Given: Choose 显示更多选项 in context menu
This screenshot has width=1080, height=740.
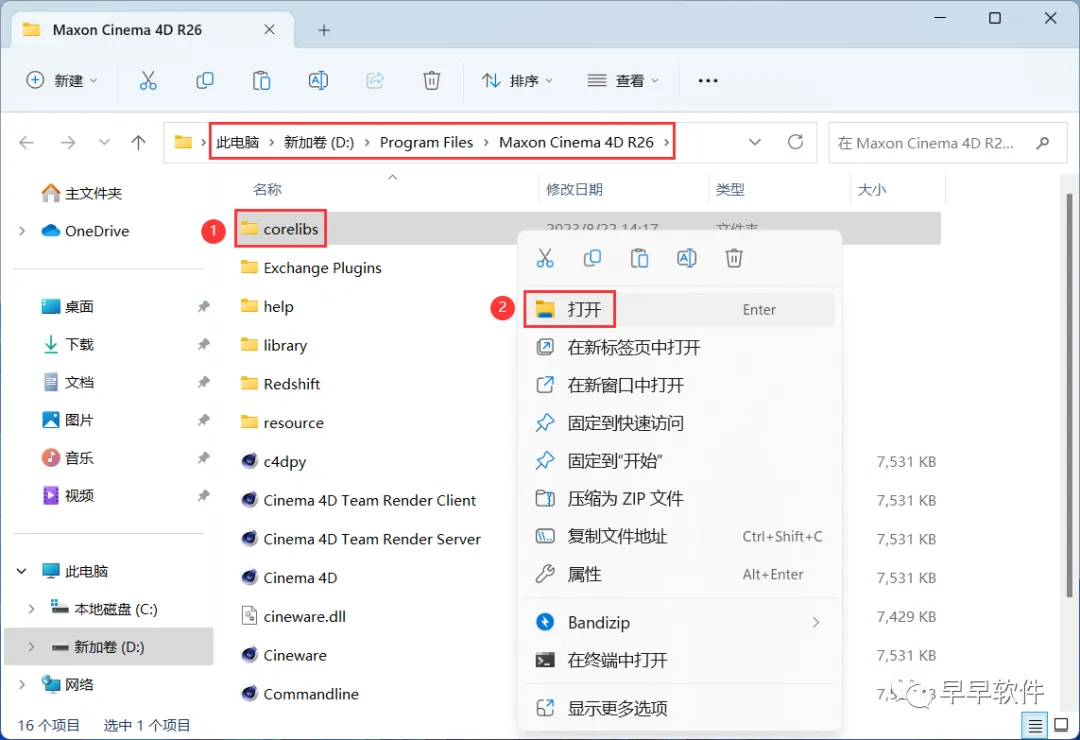Looking at the screenshot, I should pos(679,708).
